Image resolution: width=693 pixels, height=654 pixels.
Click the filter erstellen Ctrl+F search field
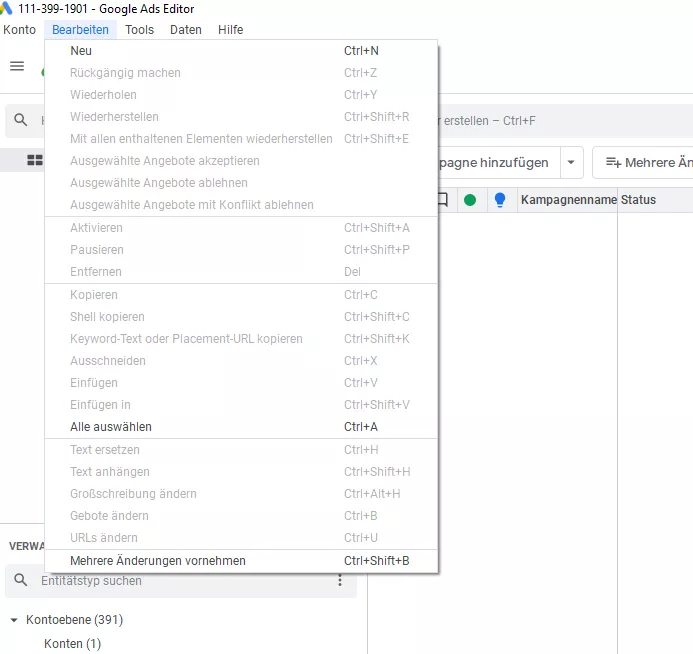pyautogui.click(x=566, y=121)
